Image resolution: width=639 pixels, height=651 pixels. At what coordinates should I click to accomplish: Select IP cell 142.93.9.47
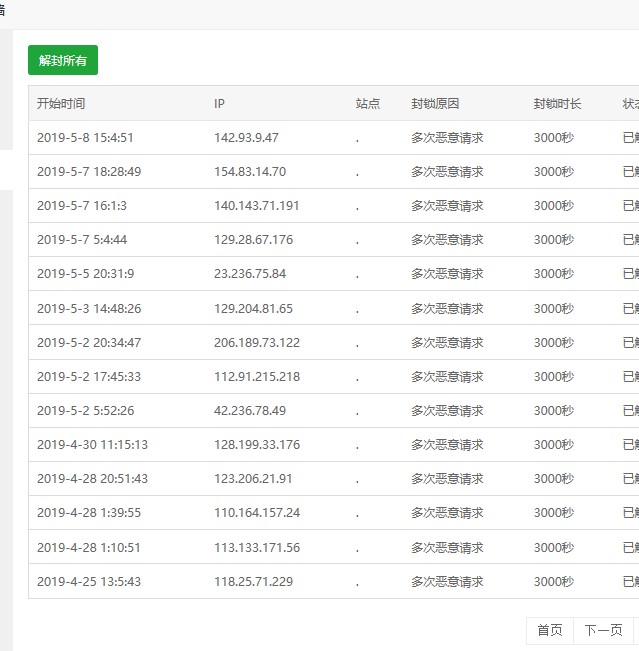click(x=246, y=137)
